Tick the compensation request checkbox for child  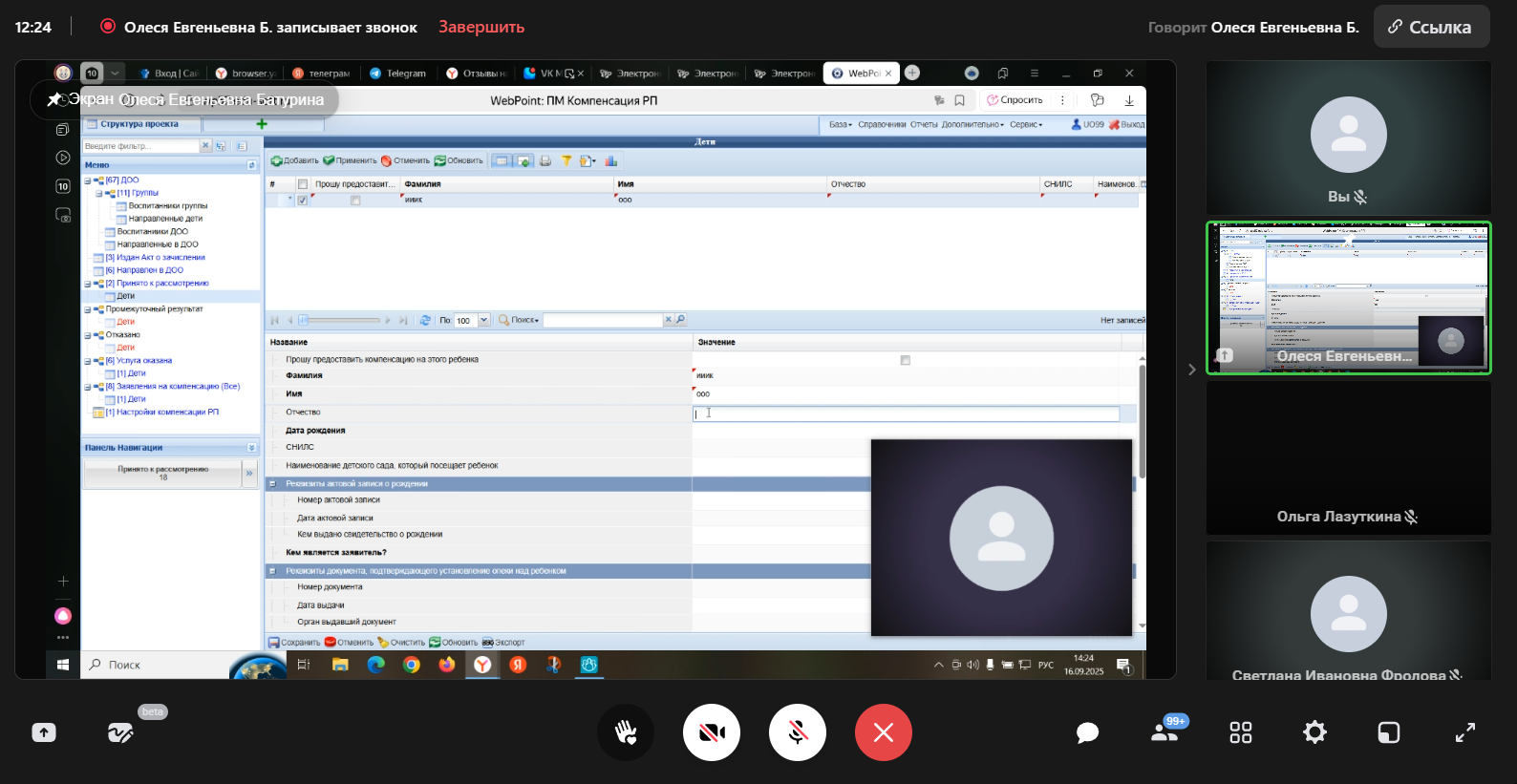905,360
